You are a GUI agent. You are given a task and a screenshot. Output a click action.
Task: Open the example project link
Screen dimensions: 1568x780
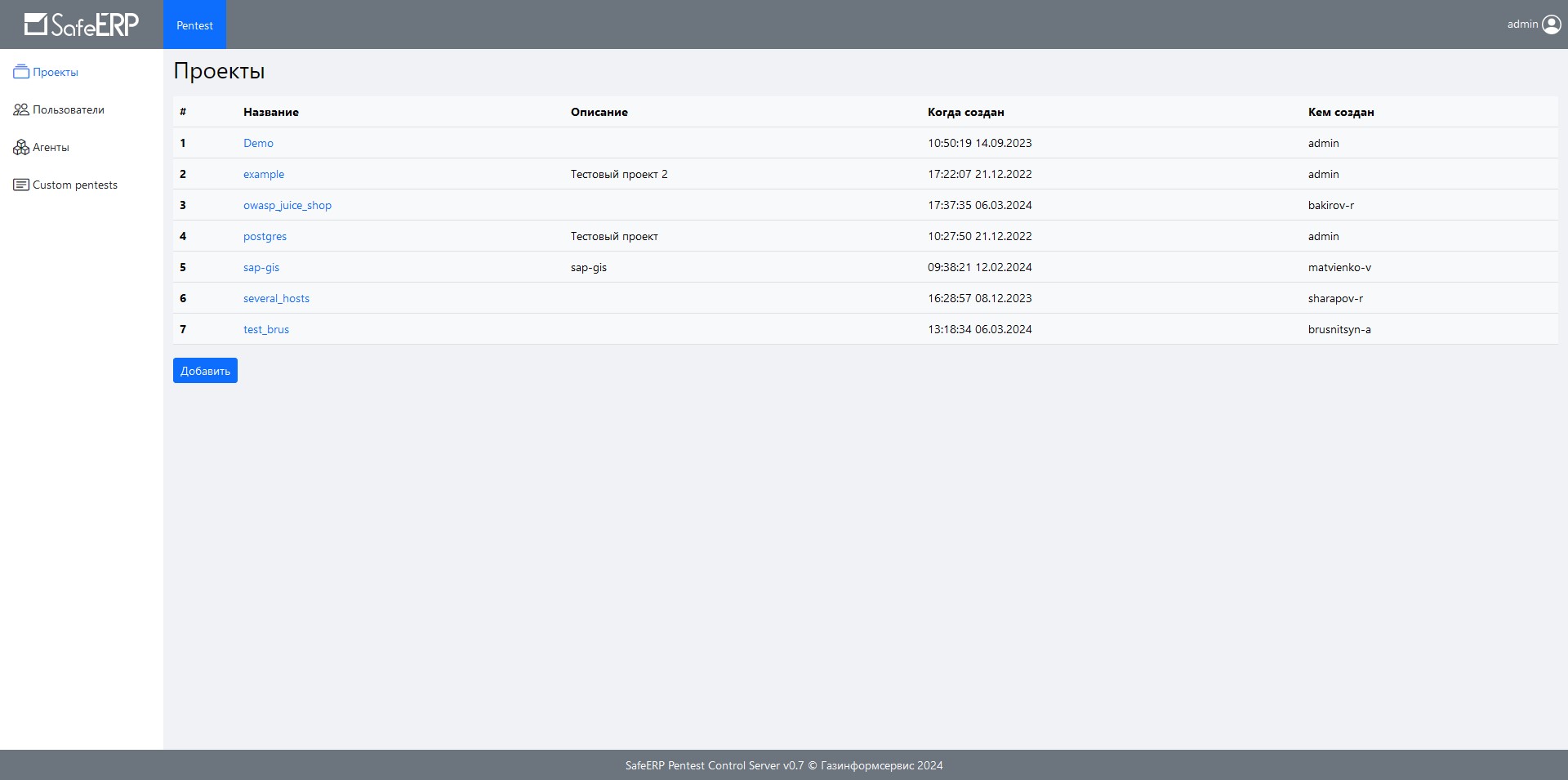click(264, 174)
